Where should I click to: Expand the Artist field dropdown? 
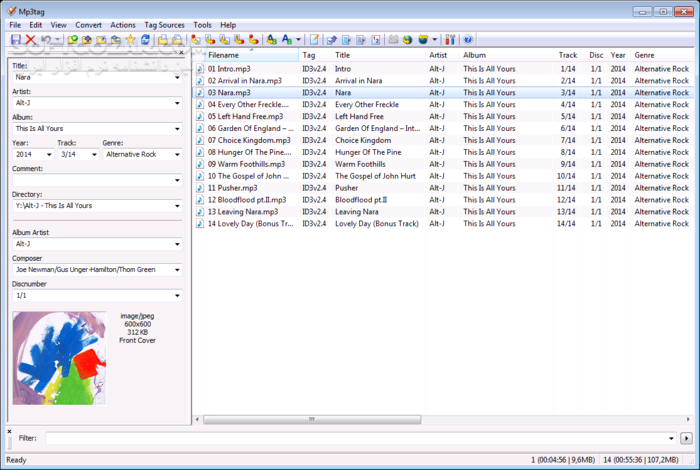coord(177,103)
